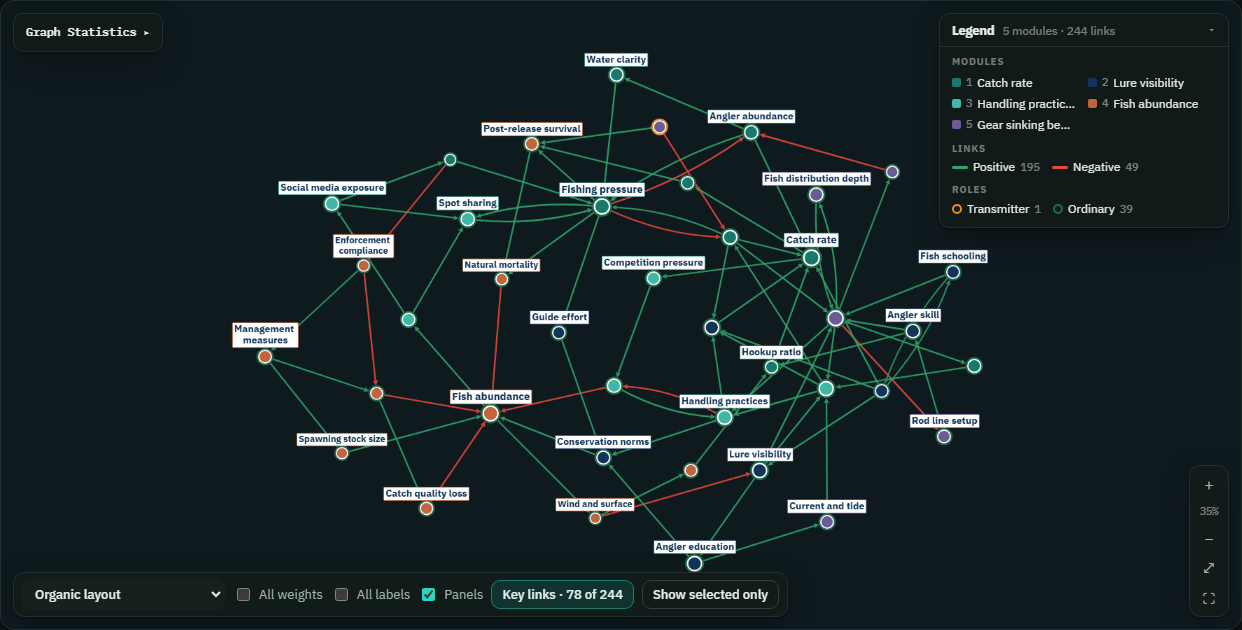Select the Spawning stock size node

click(342, 453)
